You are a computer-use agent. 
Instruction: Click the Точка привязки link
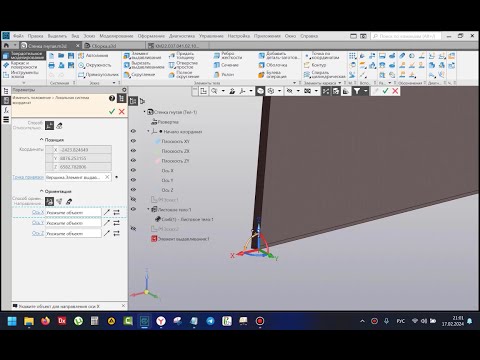[28, 177]
